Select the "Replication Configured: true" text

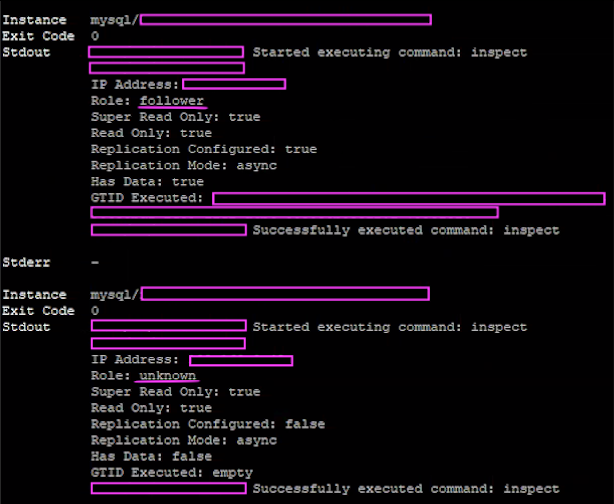pos(203,149)
